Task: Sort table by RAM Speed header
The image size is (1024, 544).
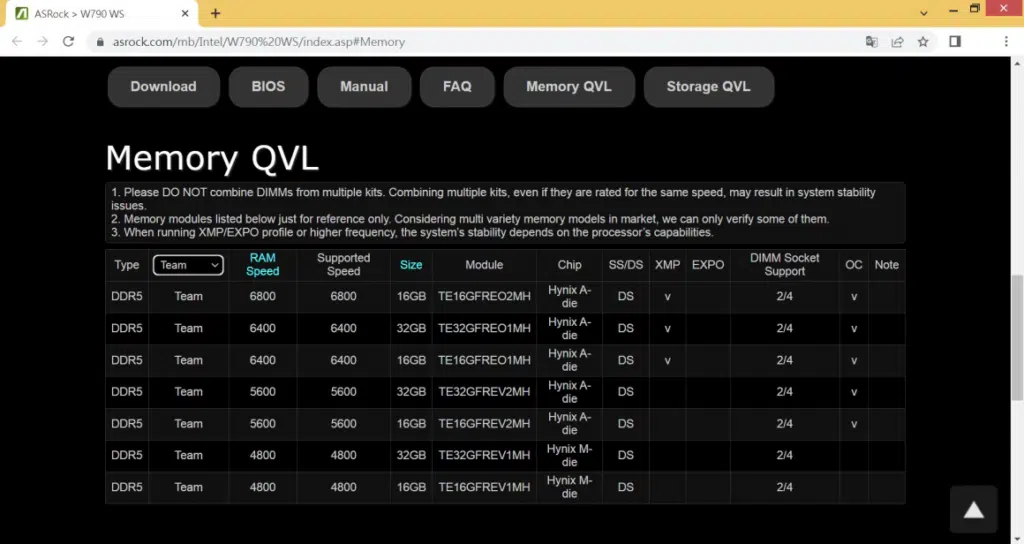Action: click(x=262, y=264)
